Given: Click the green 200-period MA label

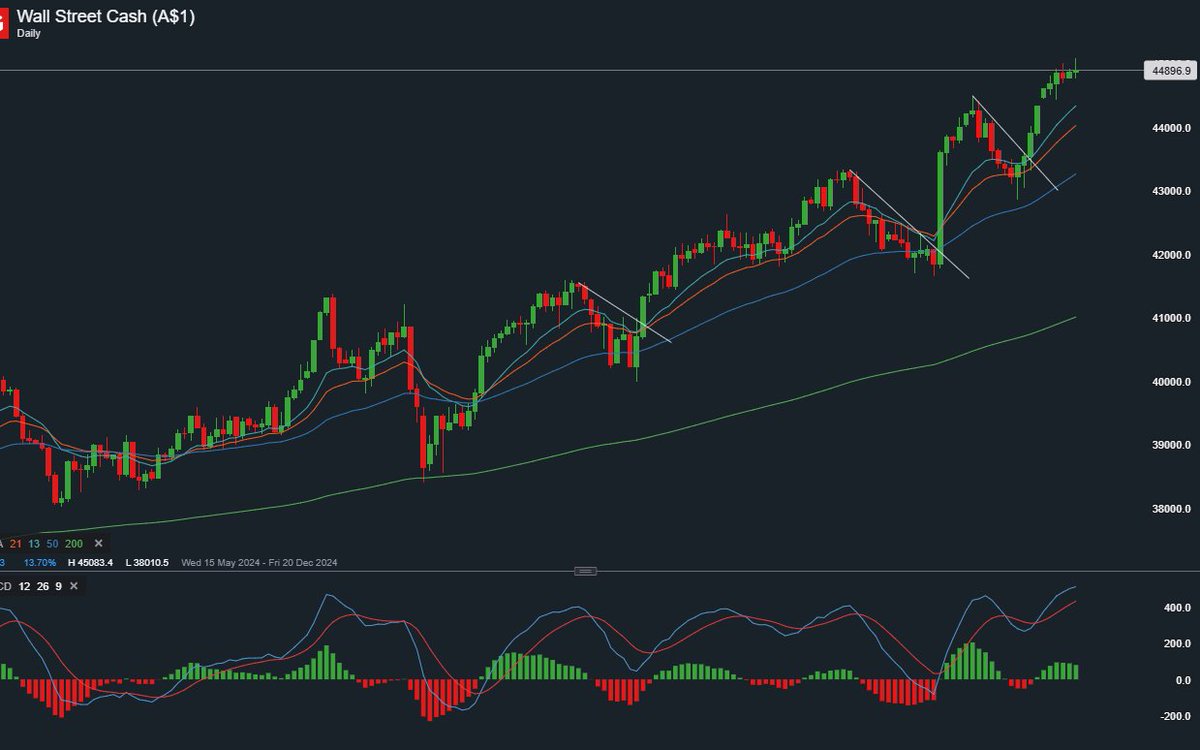Looking at the screenshot, I should (72, 543).
